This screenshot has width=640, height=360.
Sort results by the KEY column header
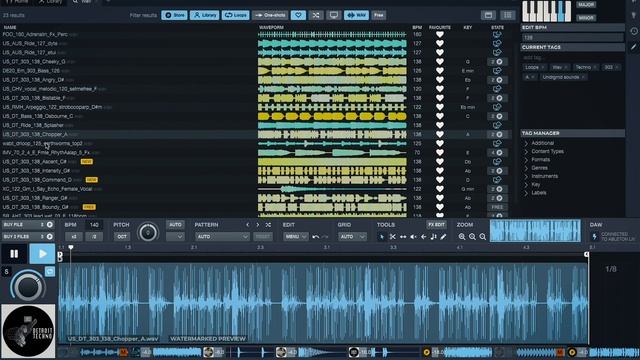[467, 27]
